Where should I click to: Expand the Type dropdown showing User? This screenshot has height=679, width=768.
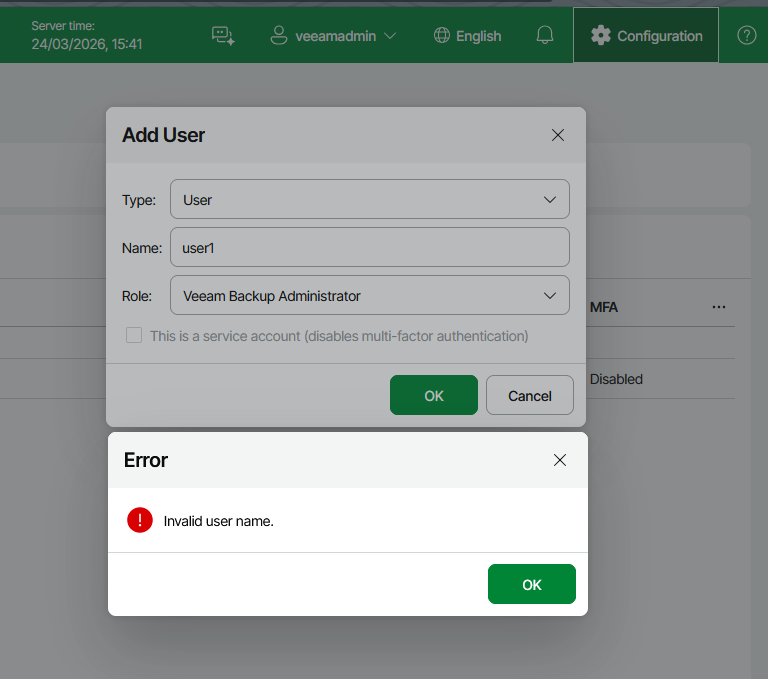[370, 199]
